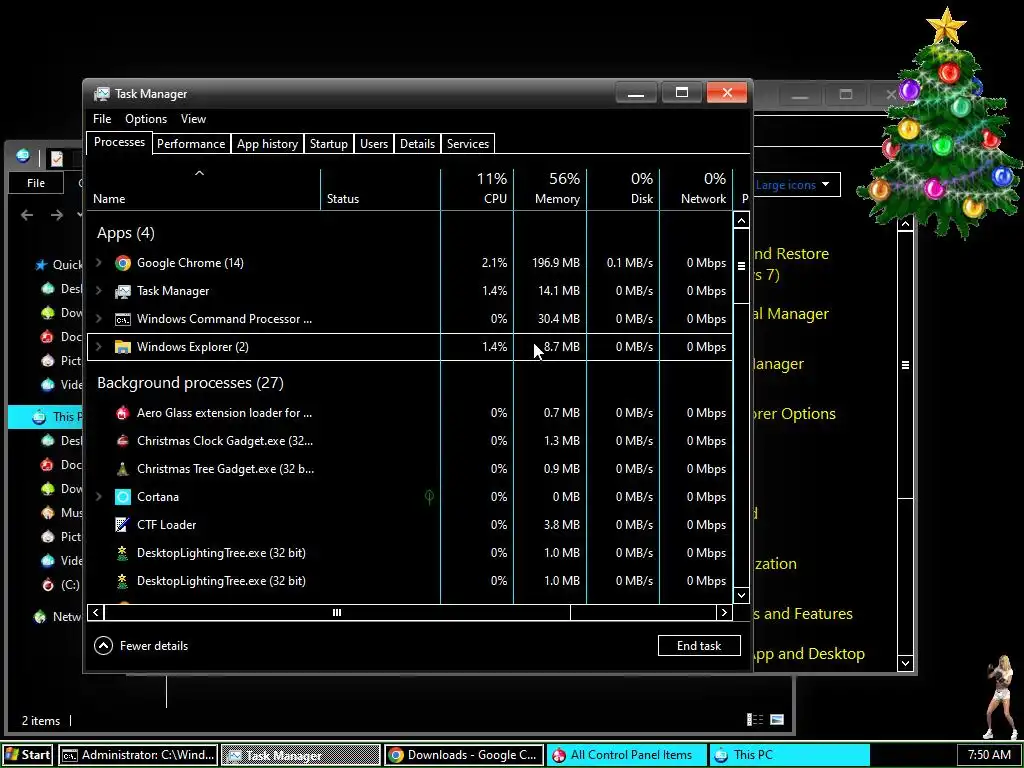Sort processes by the CPU column header

477,189
